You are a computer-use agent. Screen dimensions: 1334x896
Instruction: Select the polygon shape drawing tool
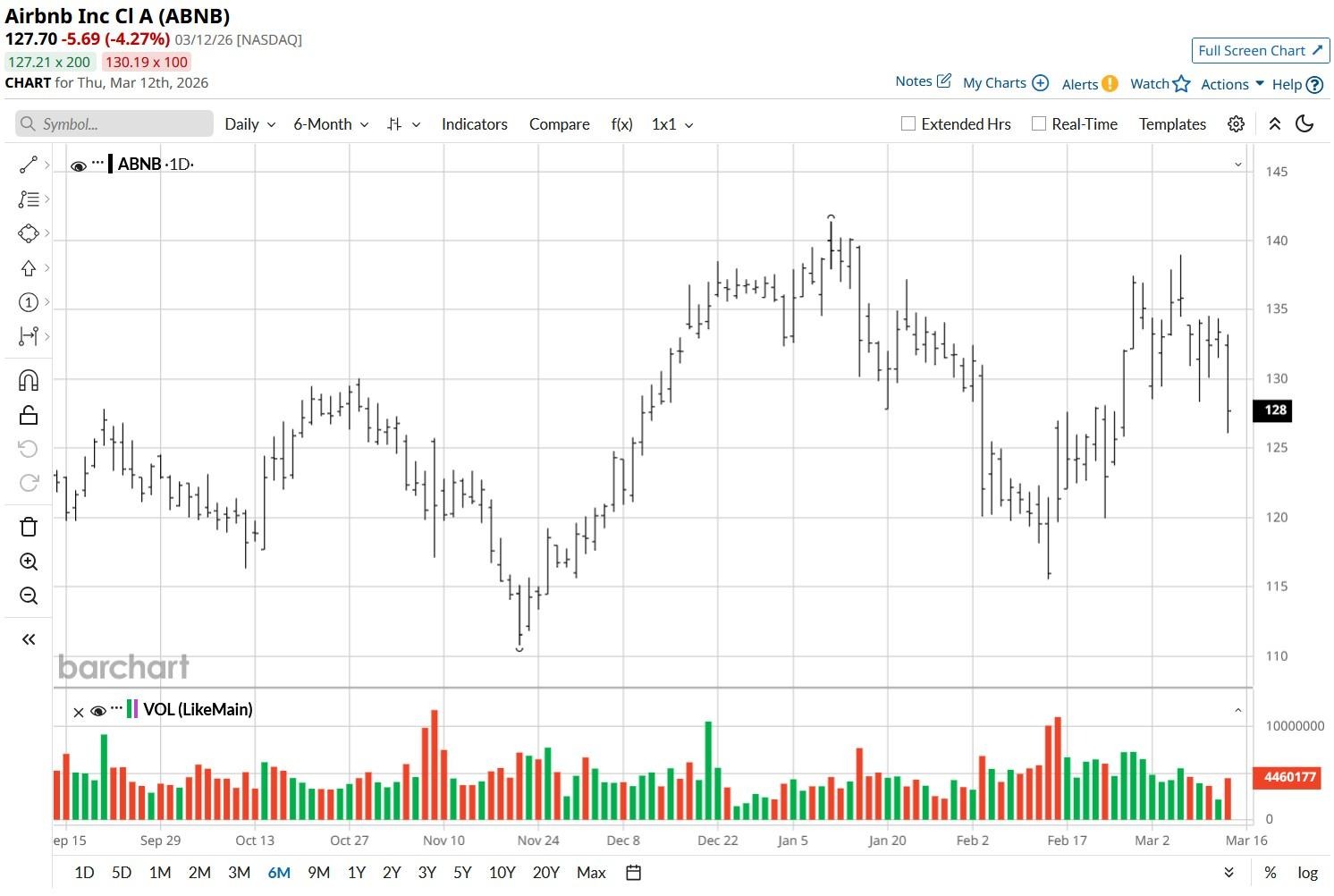coord(29,233)
